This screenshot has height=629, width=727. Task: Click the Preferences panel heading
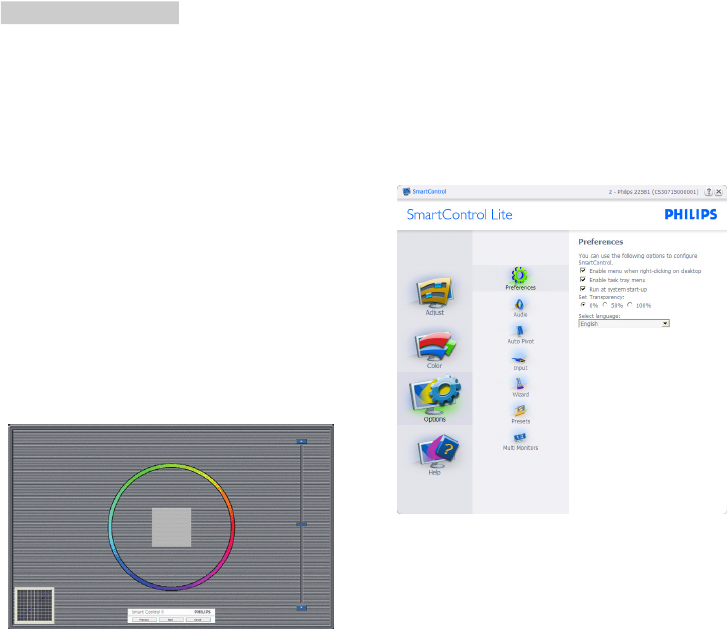pos(600,242)
